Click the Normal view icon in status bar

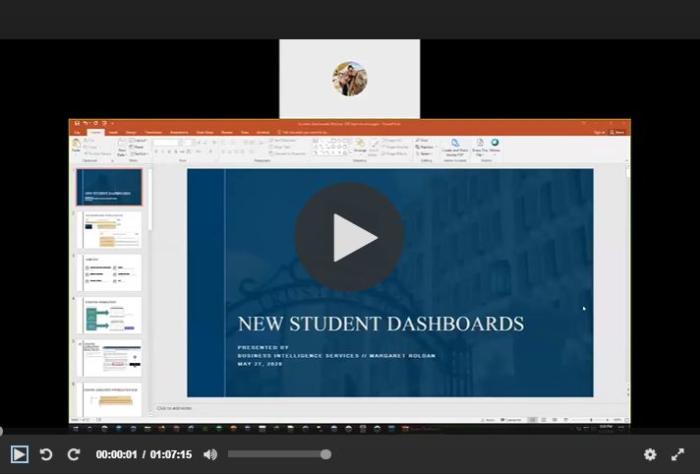pyautogui.click(x=532, y=420)
